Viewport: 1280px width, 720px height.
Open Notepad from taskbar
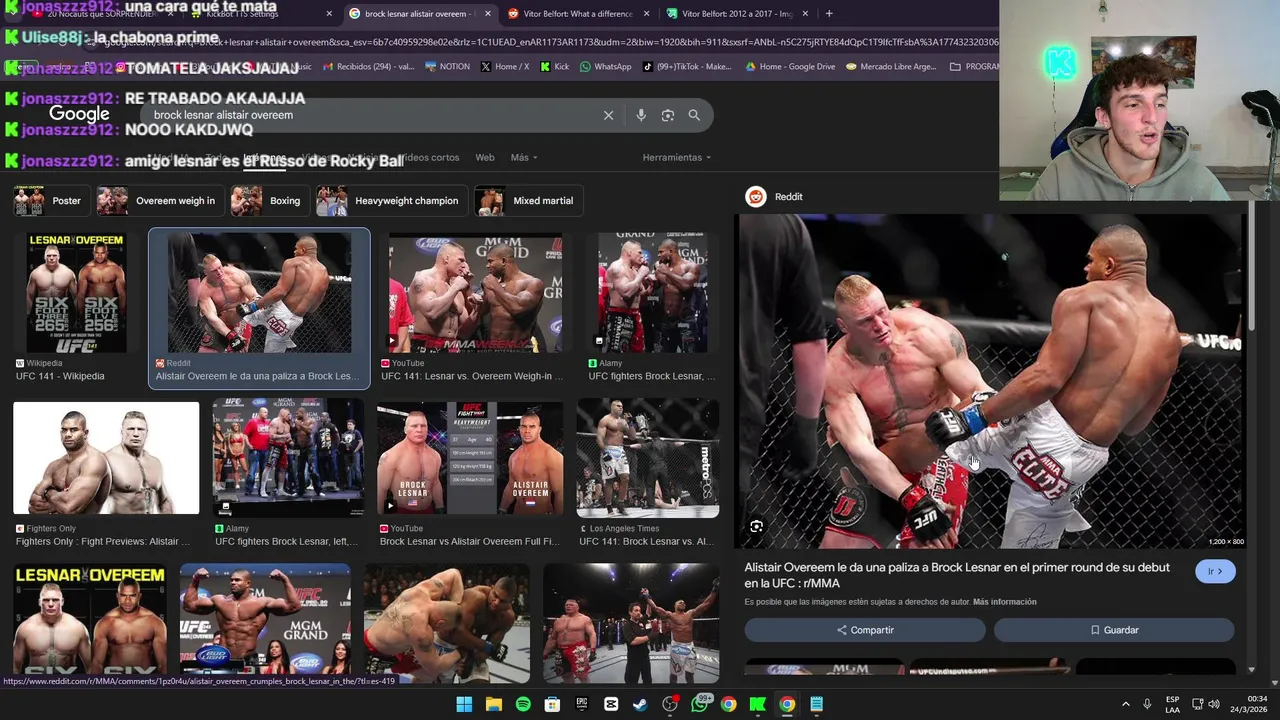[x=817, y=704]
